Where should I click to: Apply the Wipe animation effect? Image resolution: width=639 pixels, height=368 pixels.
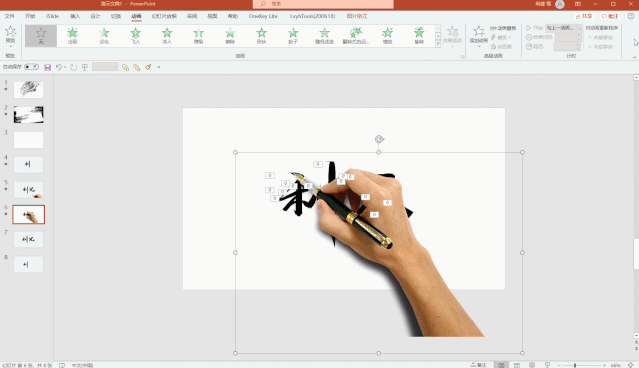point(230,35)
